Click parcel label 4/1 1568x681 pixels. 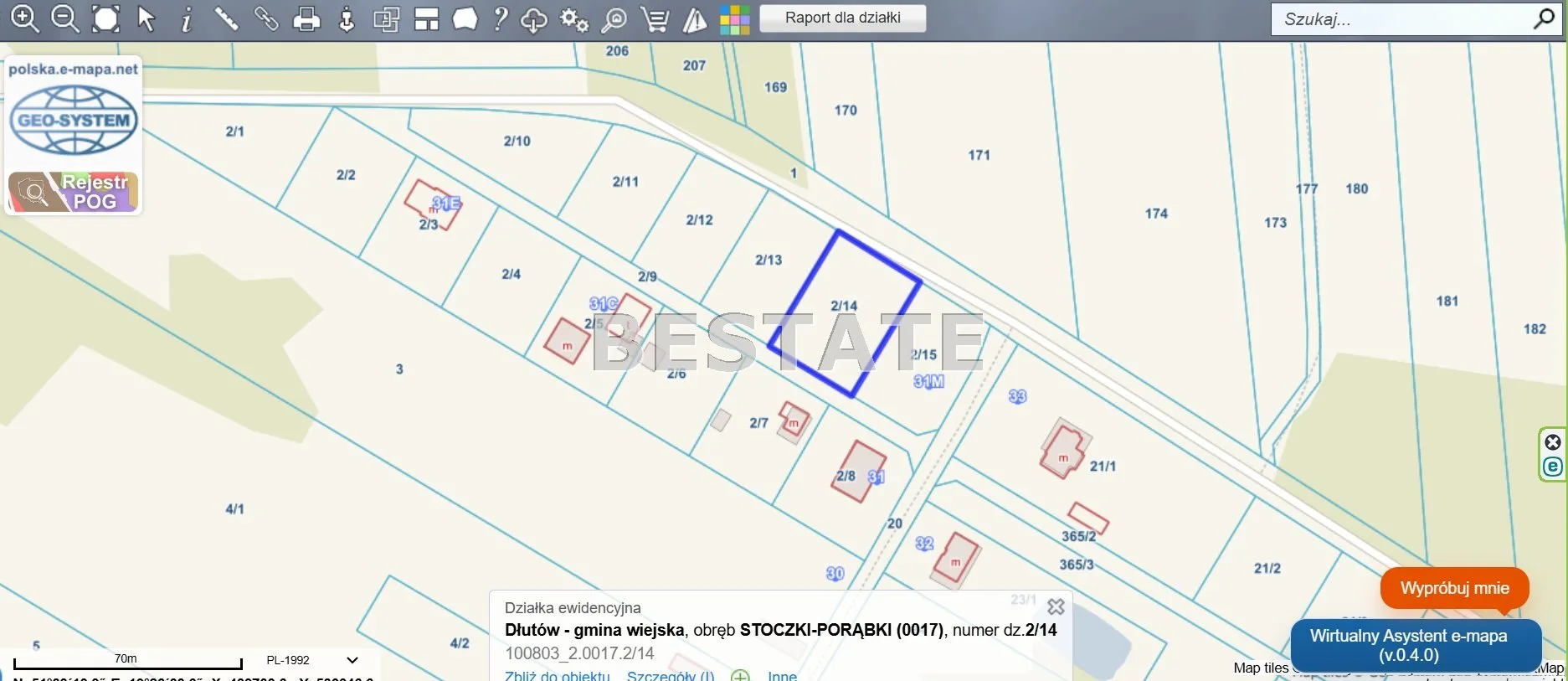(235, 508)
